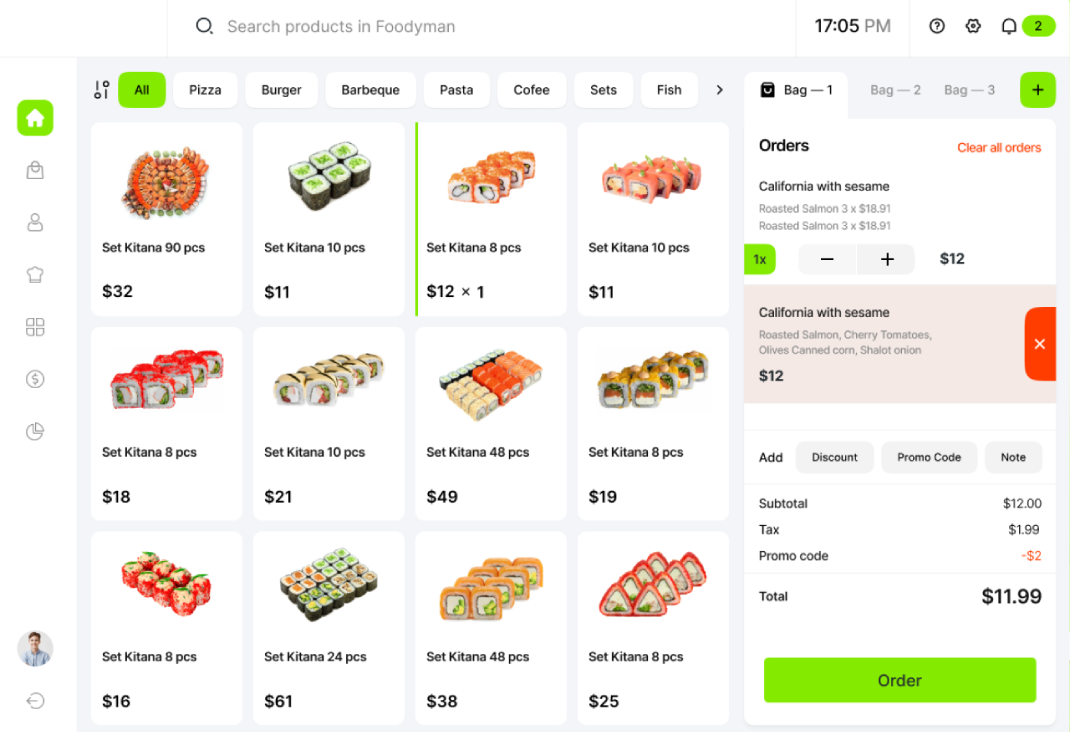
Task: Open the Home dashboard from the sidebar
Action: coord(35,118)
